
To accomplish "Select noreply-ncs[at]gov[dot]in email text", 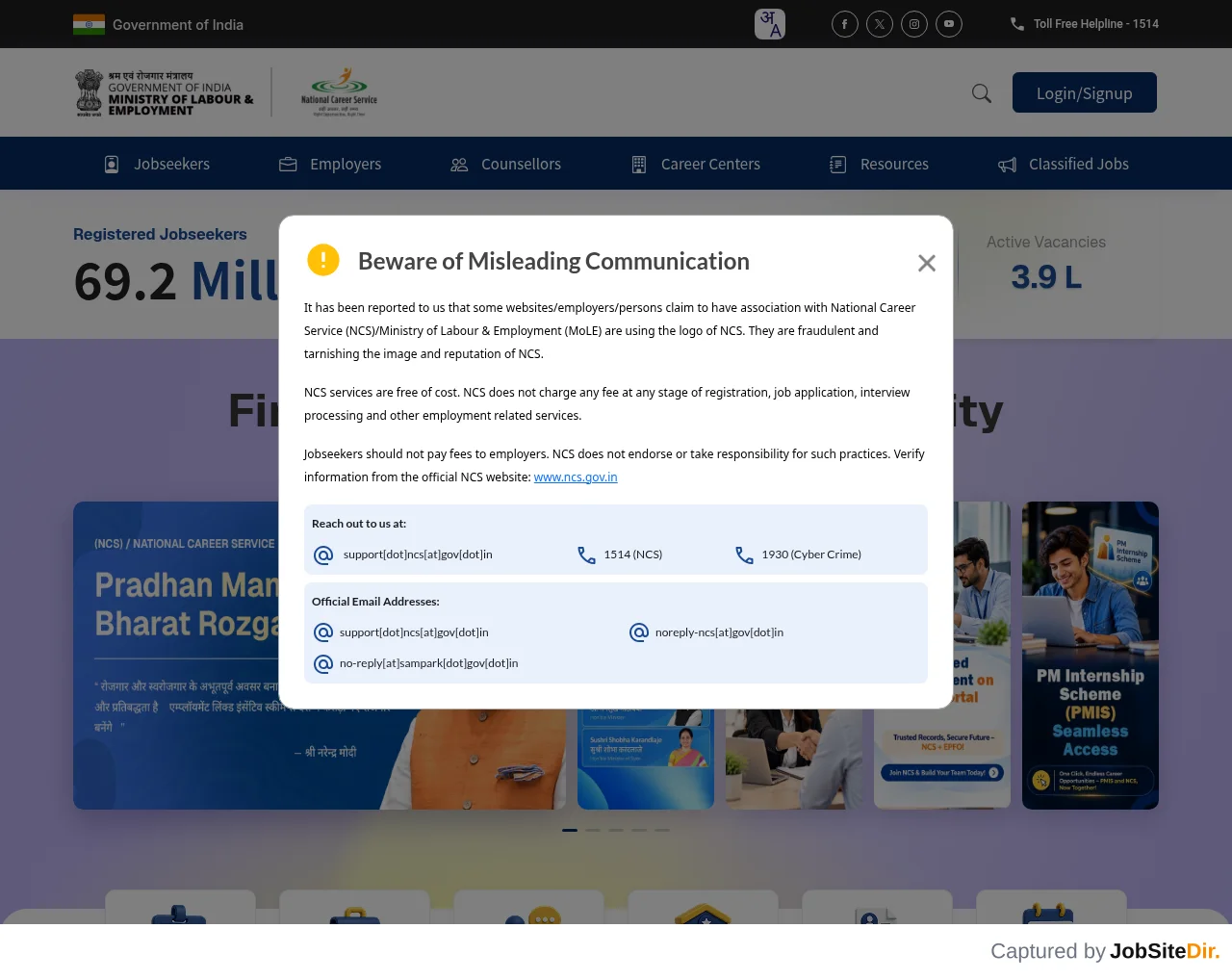I will [x=719, y=632].
